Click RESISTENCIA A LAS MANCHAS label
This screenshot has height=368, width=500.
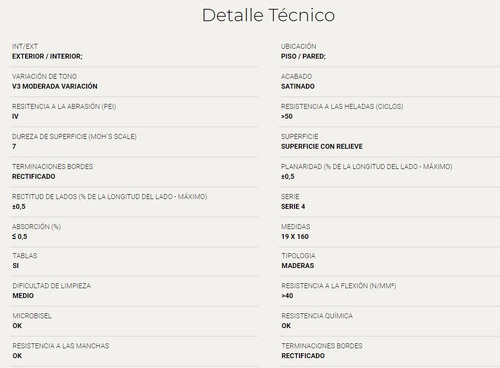point(61,346)
